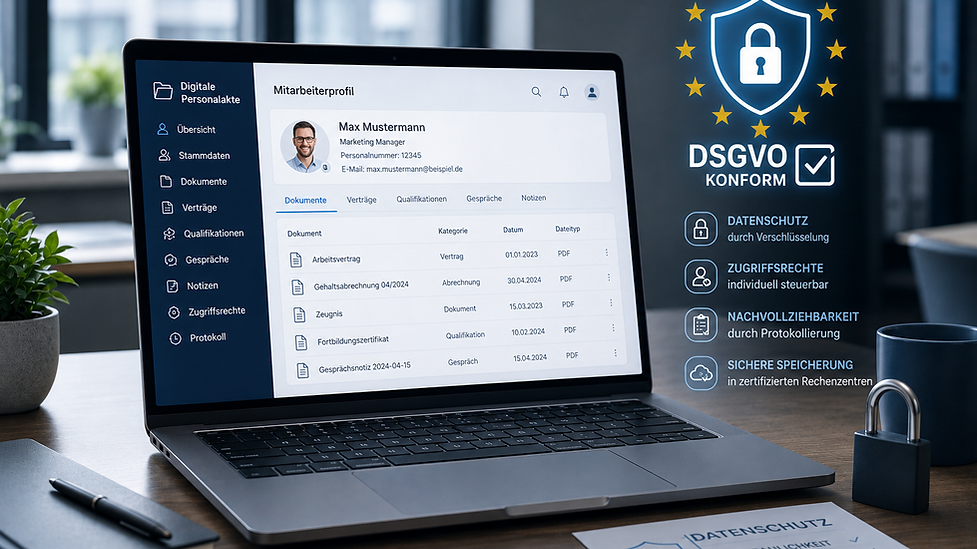Screen dimensions: 977x549
Task: Open the Fortbildungszertifikat row options menu
Action: 613,328
